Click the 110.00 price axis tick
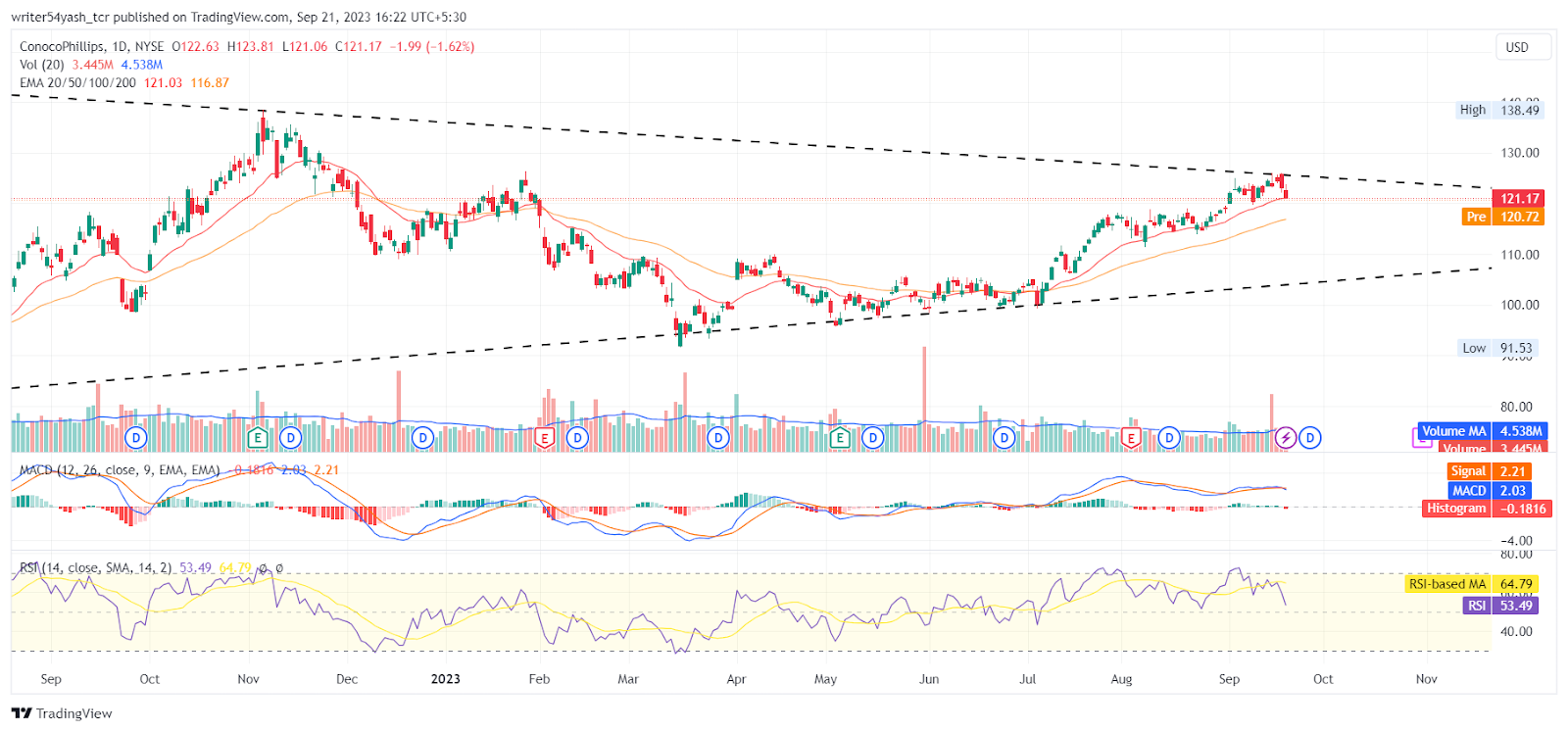 1520,255
